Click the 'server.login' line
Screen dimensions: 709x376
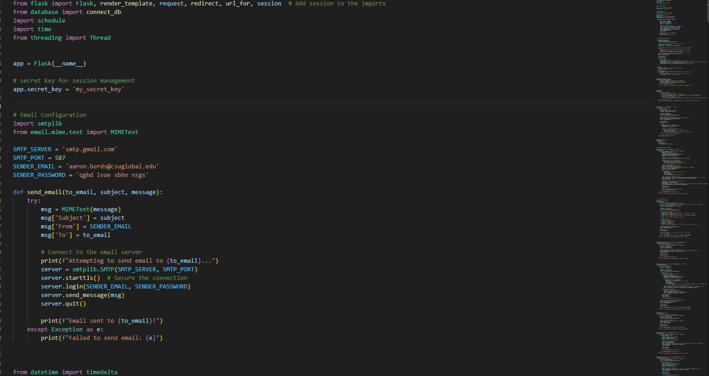[x=116, y=287]
